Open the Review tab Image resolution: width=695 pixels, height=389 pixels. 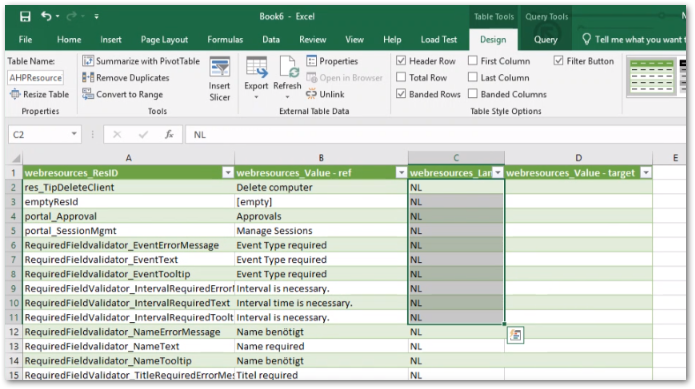coord(312,39)
